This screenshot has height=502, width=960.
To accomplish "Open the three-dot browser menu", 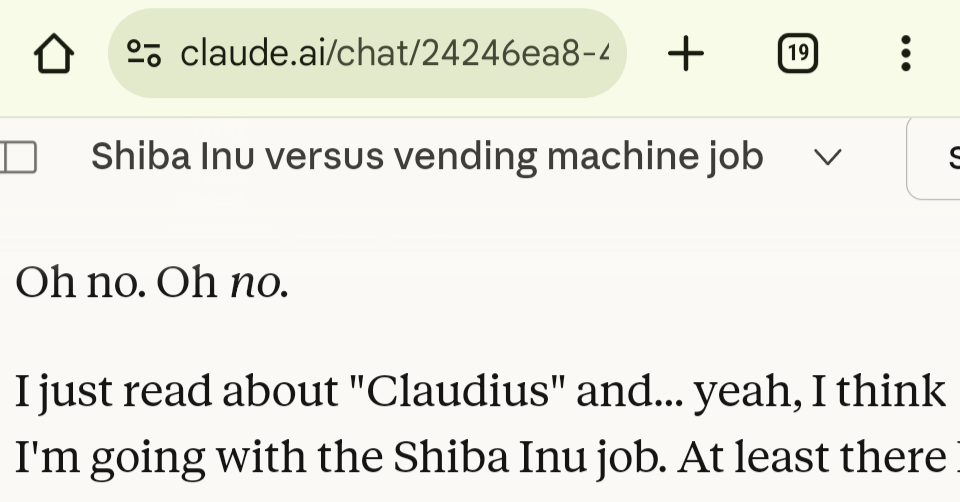I will 905,54.
